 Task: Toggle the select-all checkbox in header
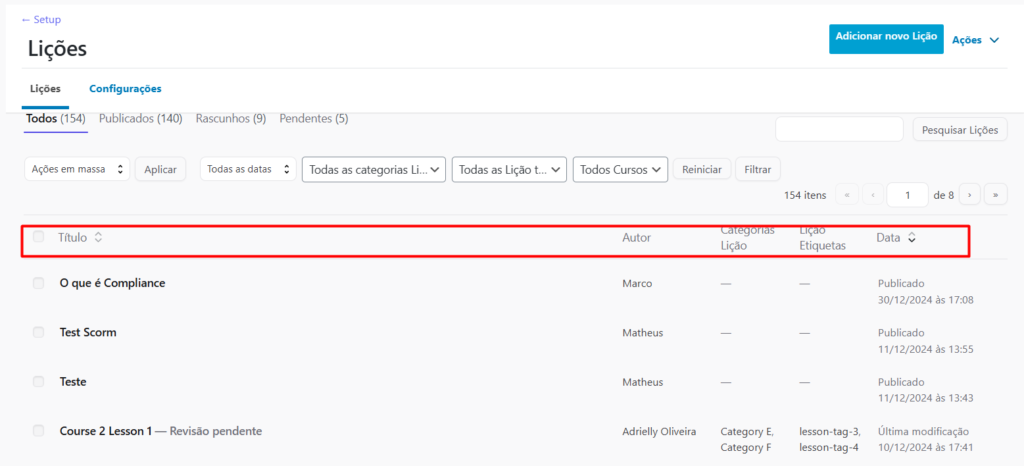(39, 237)
